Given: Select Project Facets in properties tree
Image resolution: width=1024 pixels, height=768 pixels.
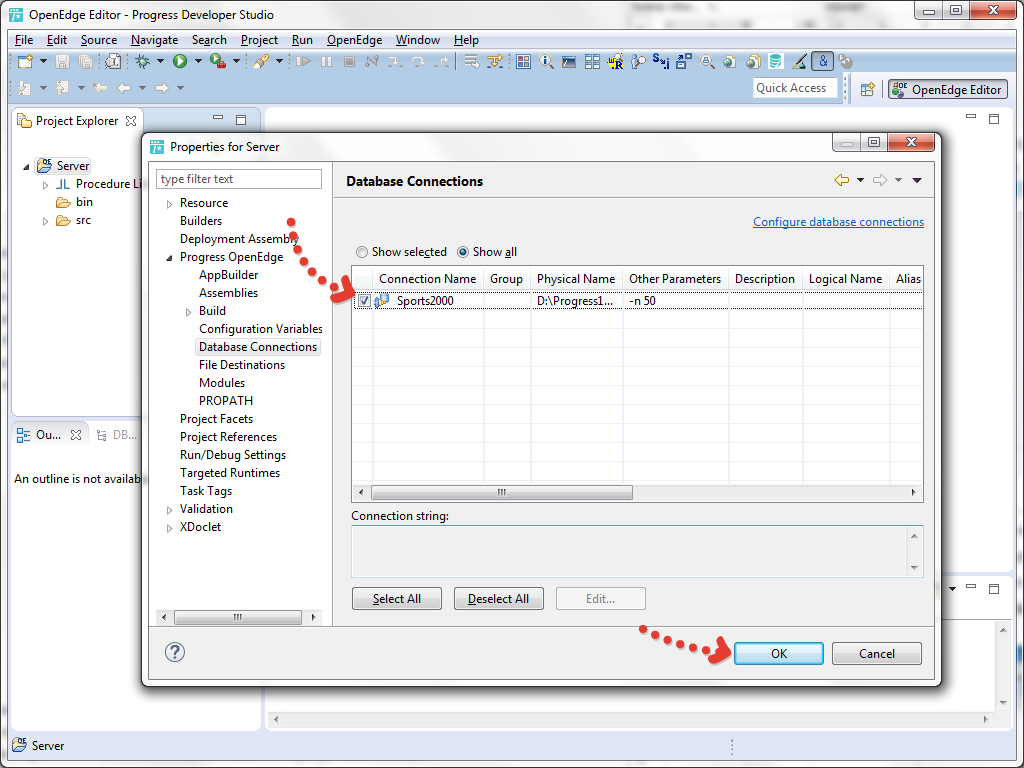Looking at the screenshot, I should pos(216,419).
